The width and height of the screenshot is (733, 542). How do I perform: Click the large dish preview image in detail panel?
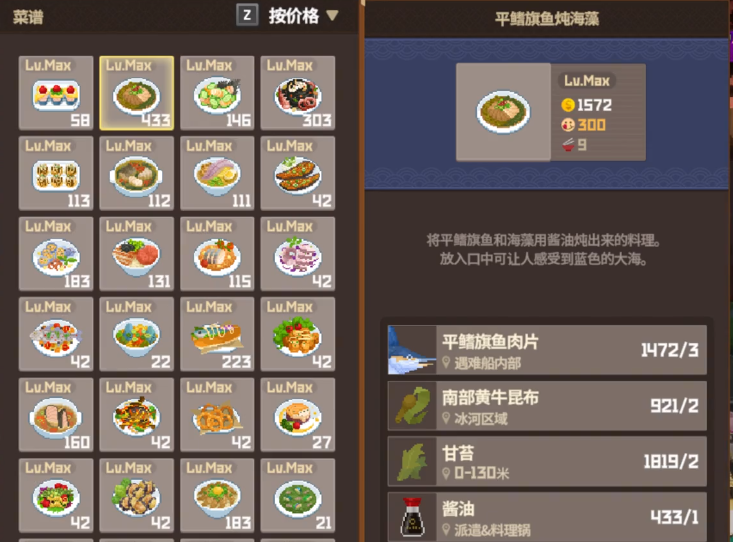pyautogui.click(x=503, y=112)
